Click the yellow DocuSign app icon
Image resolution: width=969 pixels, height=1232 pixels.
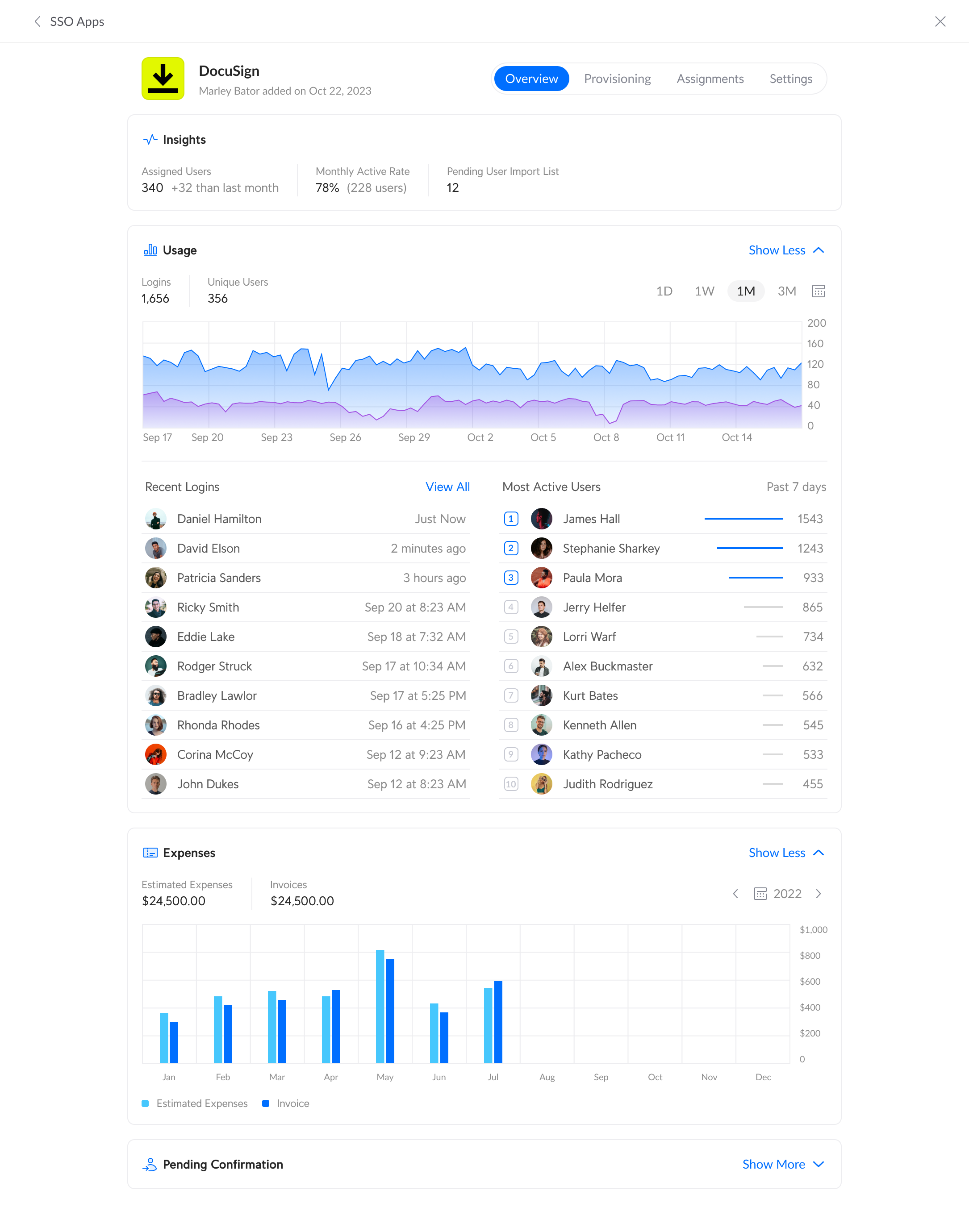click(x=163, y=78)
